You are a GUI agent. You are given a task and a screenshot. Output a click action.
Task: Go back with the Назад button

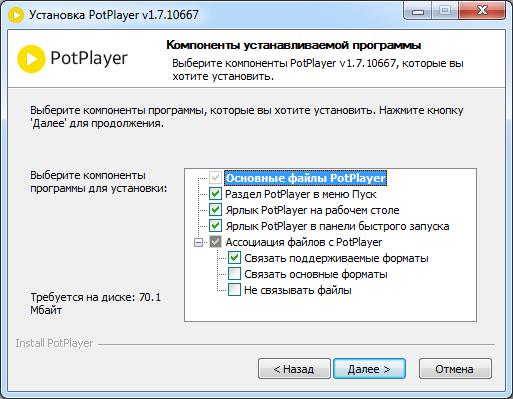pyautogui.click(x=294, y=369)
